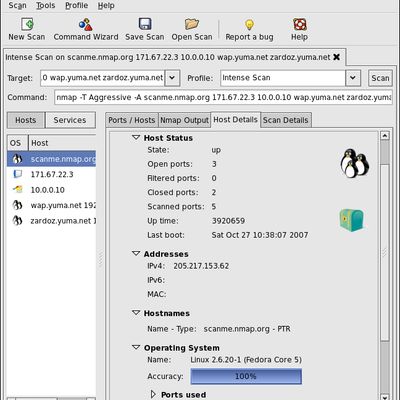The height and width of the screenshot is (400, 400).
Task: Click in the Command input field
Action: 223,97
